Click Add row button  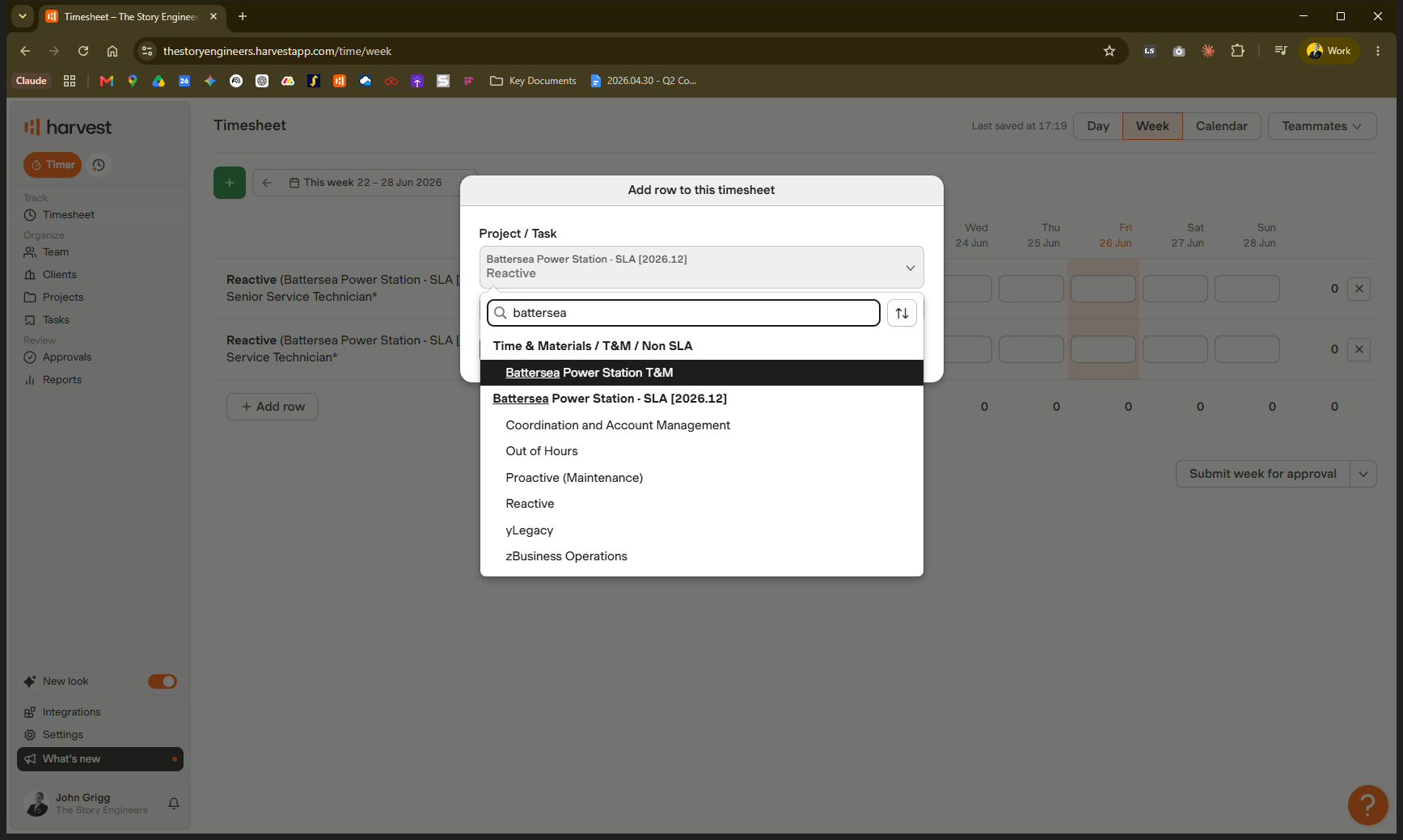(273, 407)
